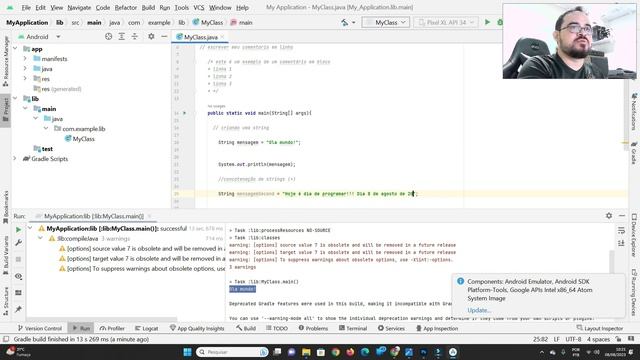
Task: Open the VCS menu
Action: click(199, 8)
